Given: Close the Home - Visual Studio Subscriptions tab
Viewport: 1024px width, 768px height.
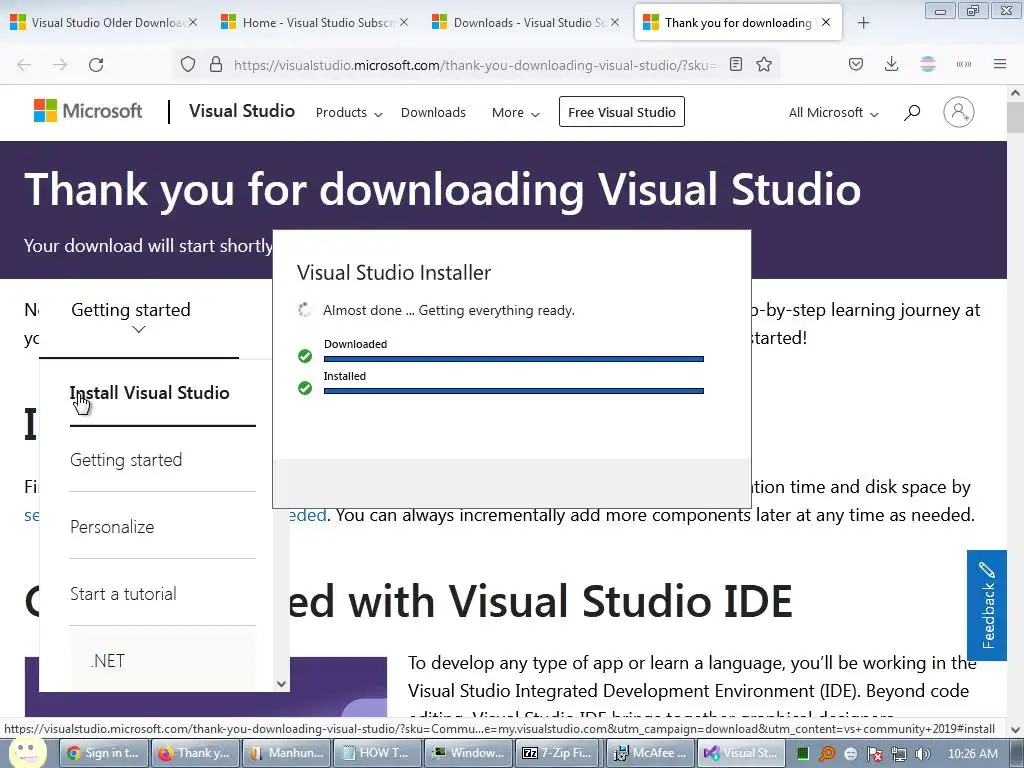Looking at the screenshot, I should 404,22.
